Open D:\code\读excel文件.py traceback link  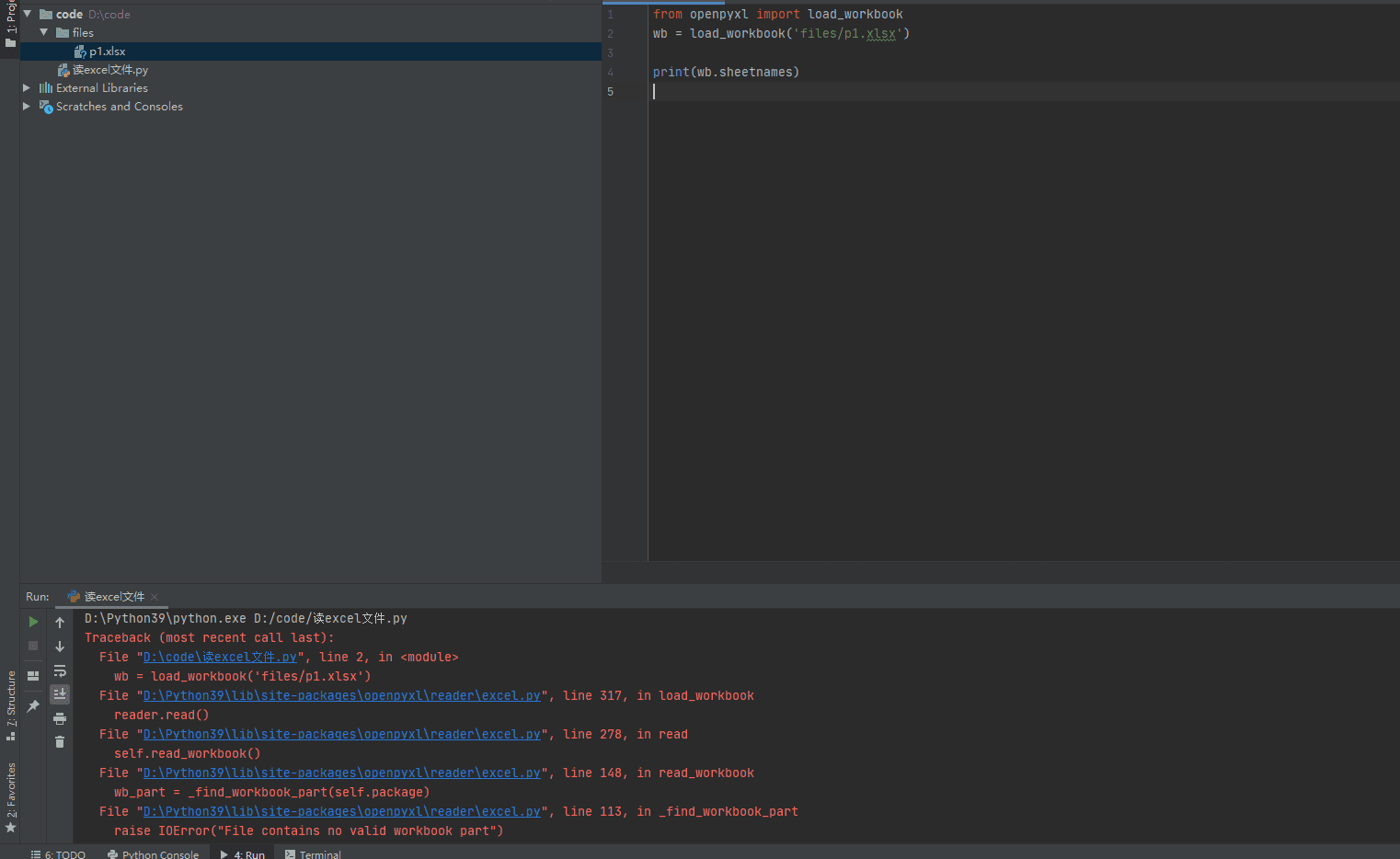220,657
